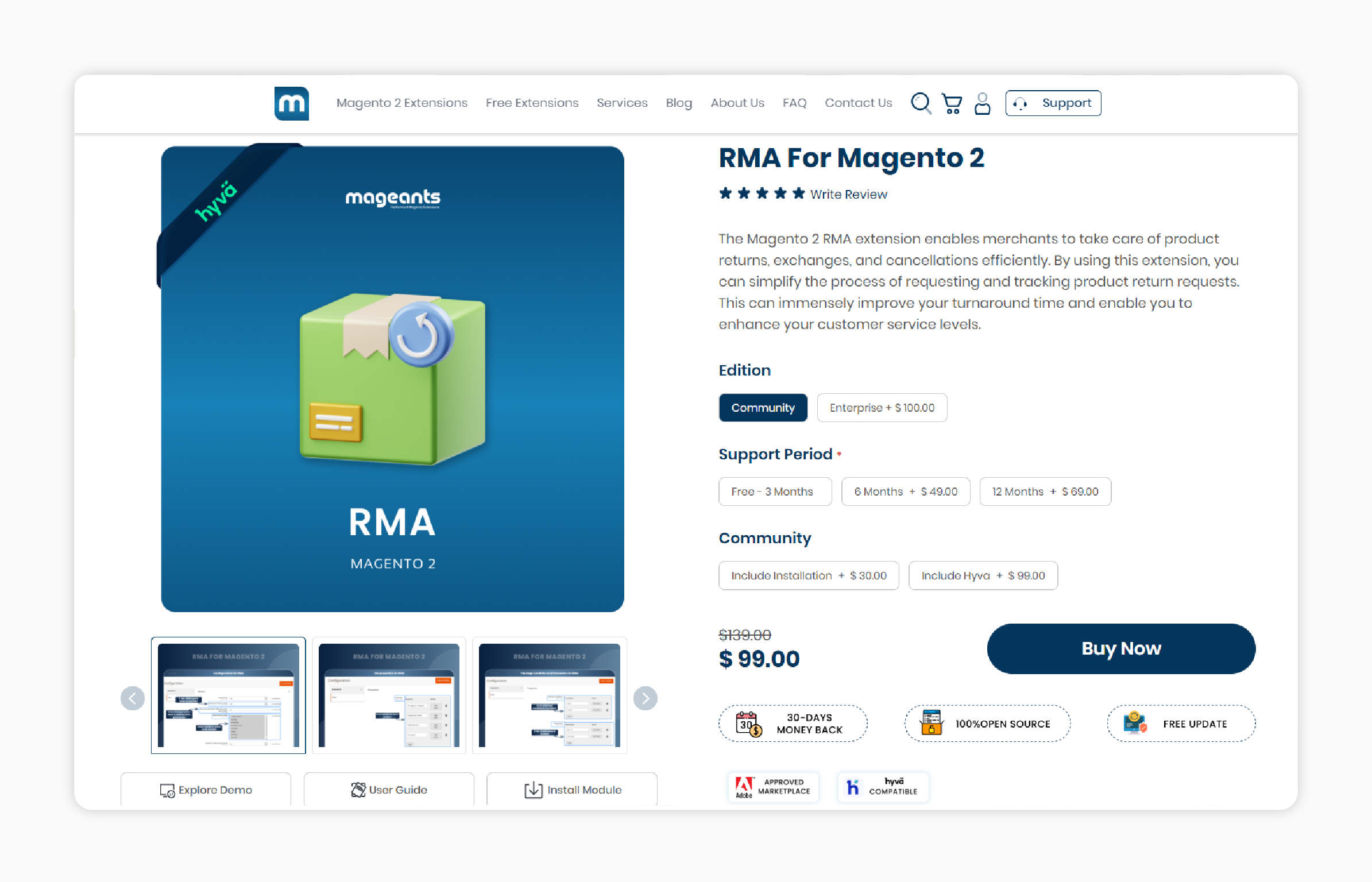The width and height of the screenshot is (1372, 882).
Task: Select the Community edition option
Action: pyautogui.click(x=763, y=408)
